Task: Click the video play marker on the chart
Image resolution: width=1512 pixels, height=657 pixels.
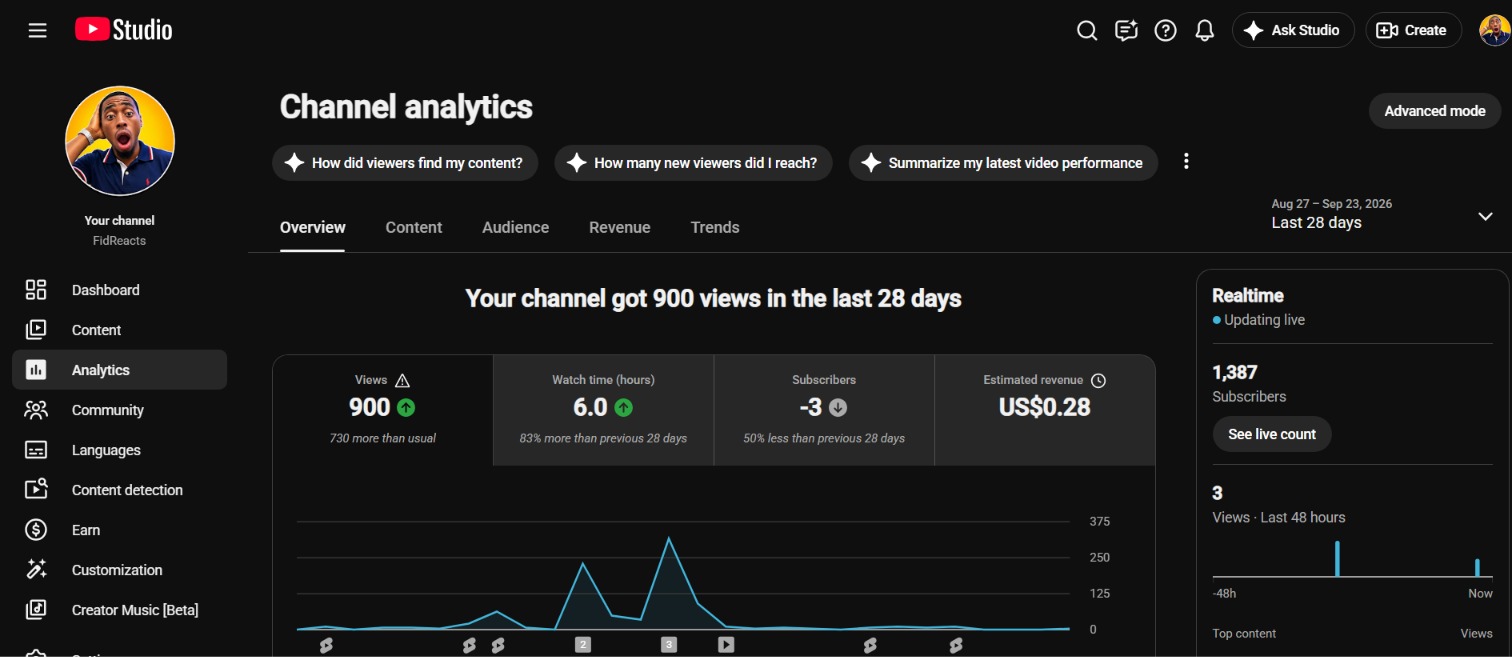Action: [726, 645]
